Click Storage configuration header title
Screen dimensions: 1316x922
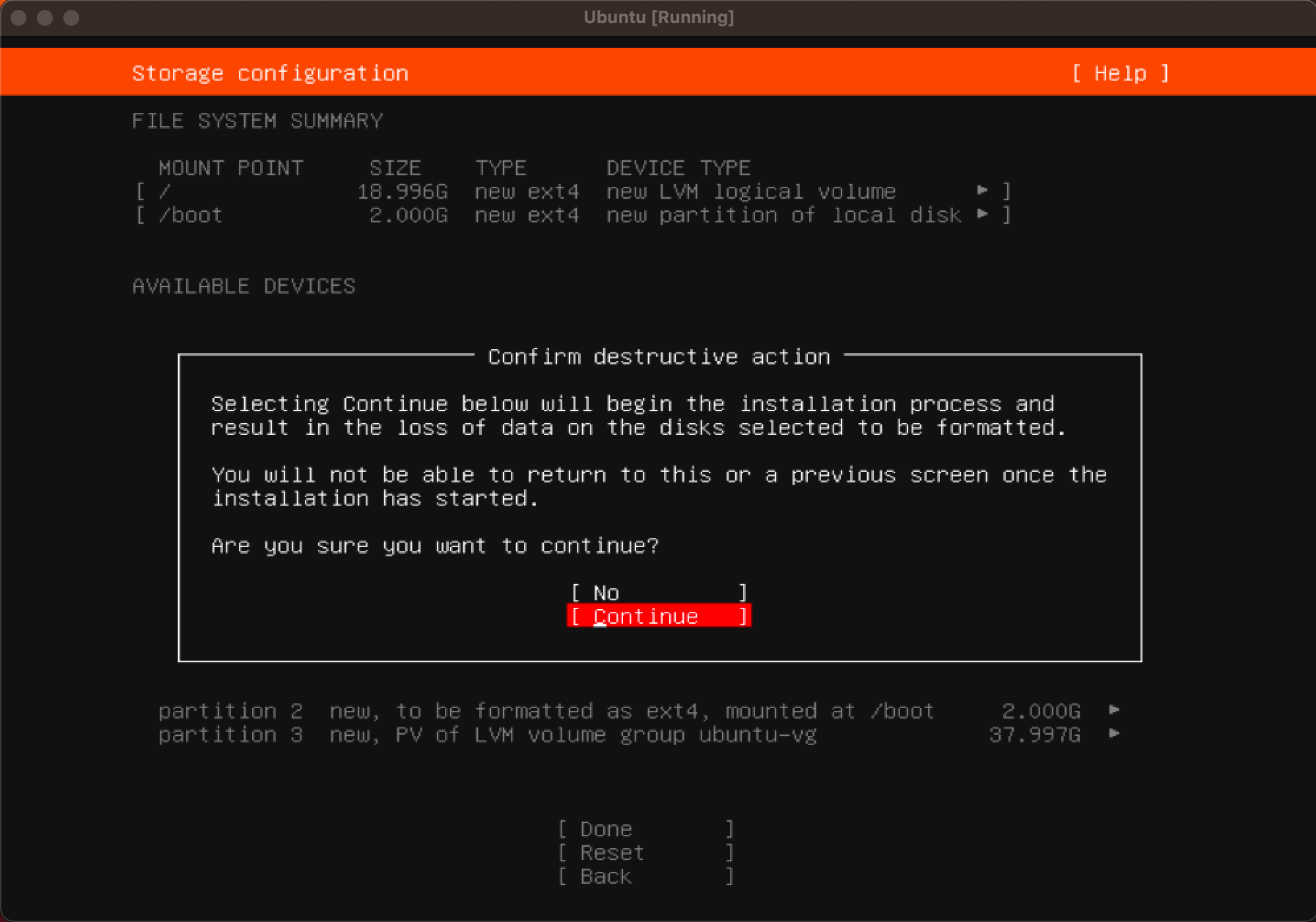point(270,73)
